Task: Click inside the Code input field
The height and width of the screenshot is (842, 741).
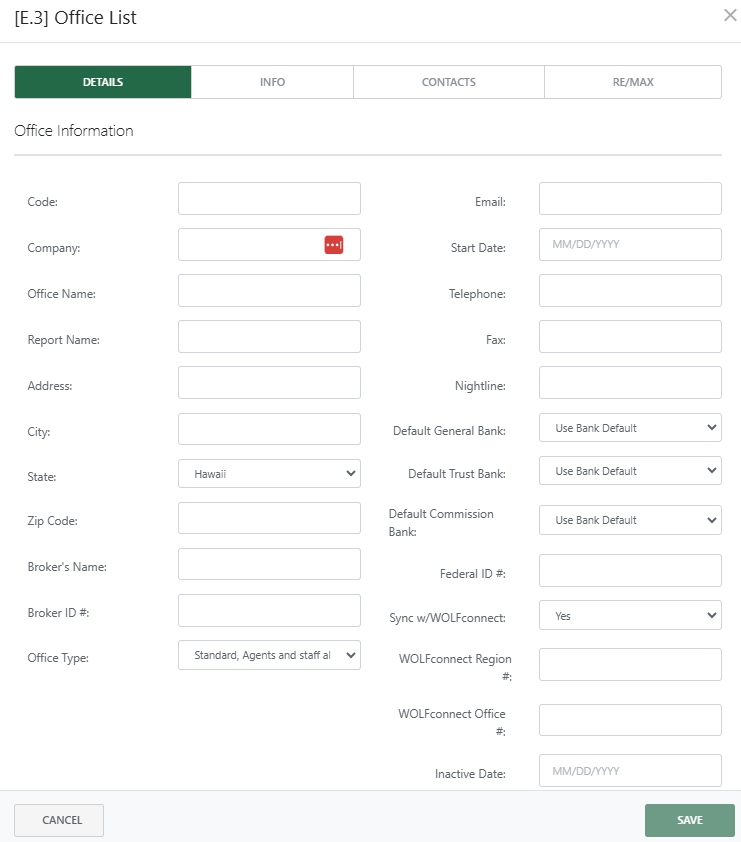Action: pos(268,198)
